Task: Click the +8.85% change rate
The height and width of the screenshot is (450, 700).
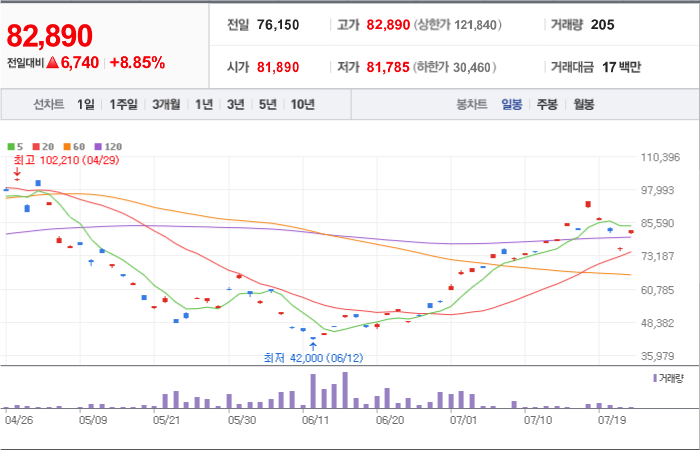Action: tap(137, 63)
